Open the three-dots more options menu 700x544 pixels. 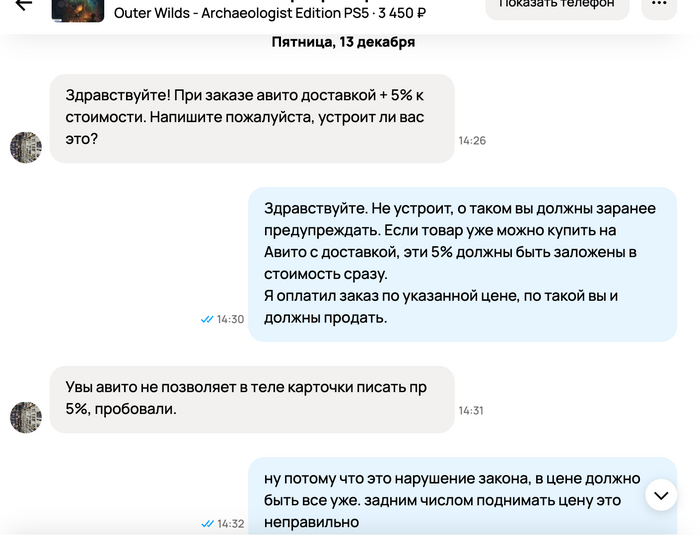tap(658, 4)
